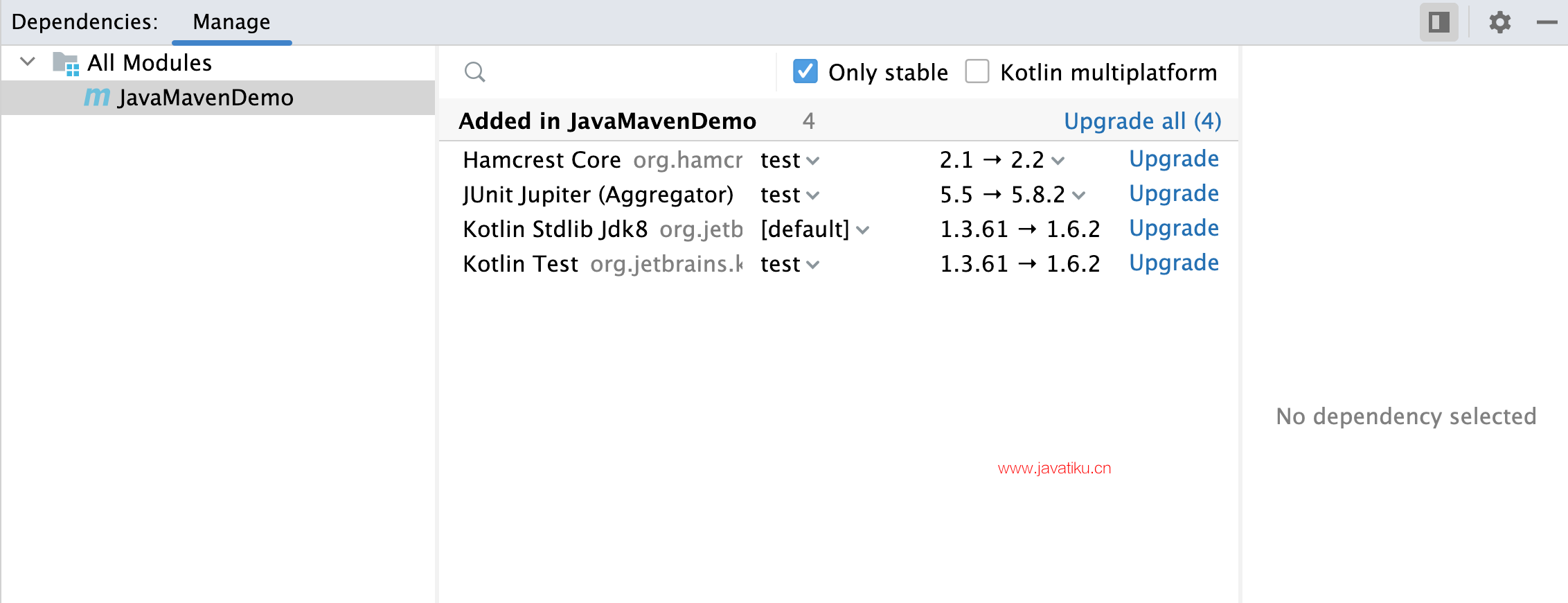Collapse the All Modules tree node

tap(28, 62)
